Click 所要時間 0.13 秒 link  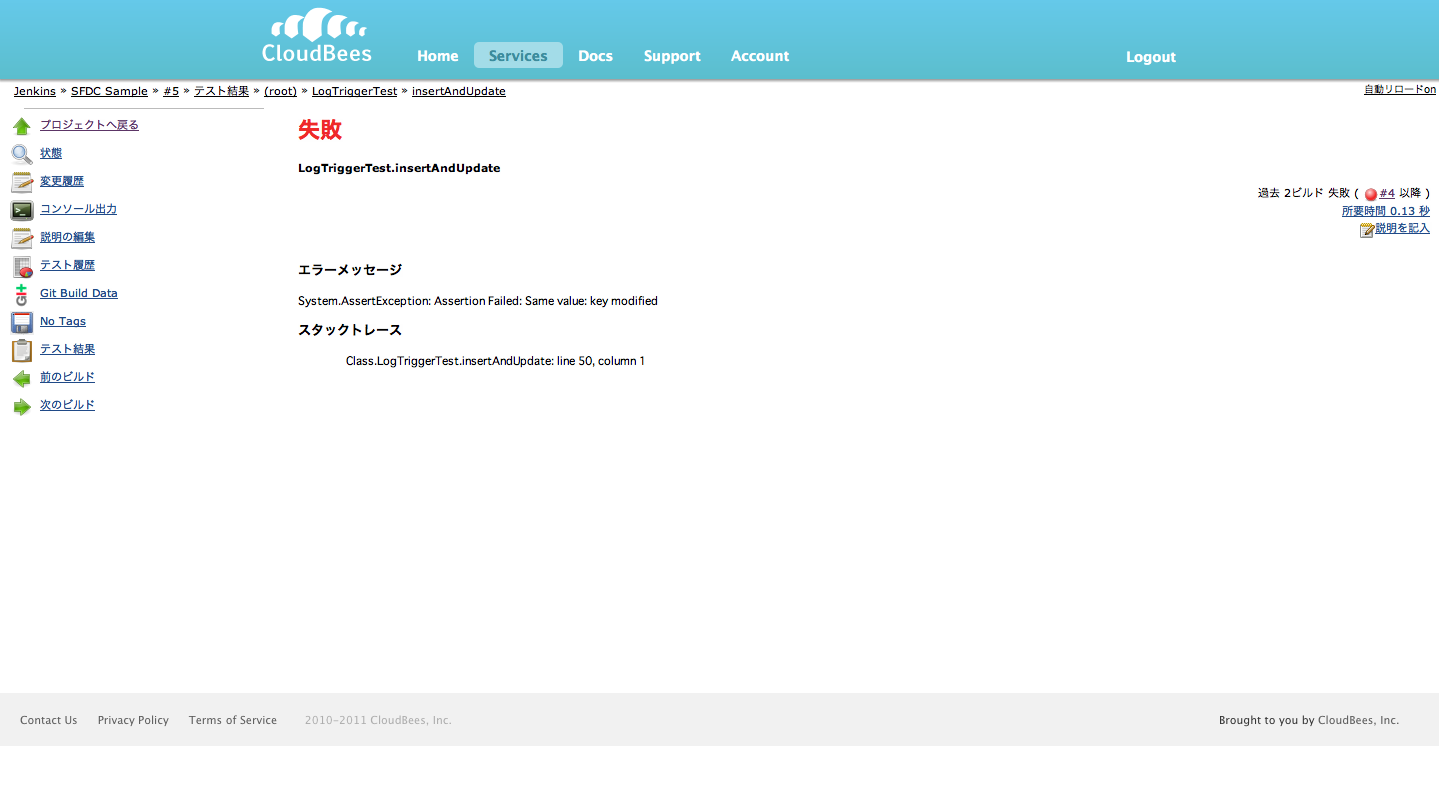coord(1386,211)
